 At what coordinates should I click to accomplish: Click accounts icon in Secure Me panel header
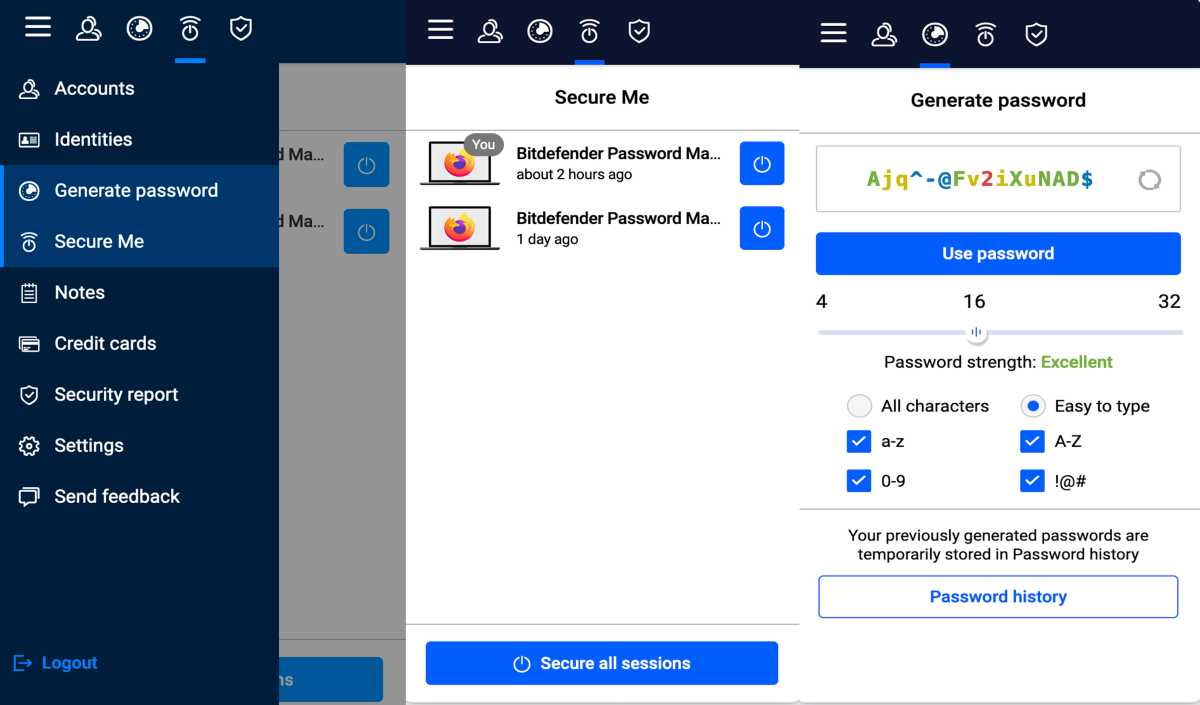click(x=490, y=32)
